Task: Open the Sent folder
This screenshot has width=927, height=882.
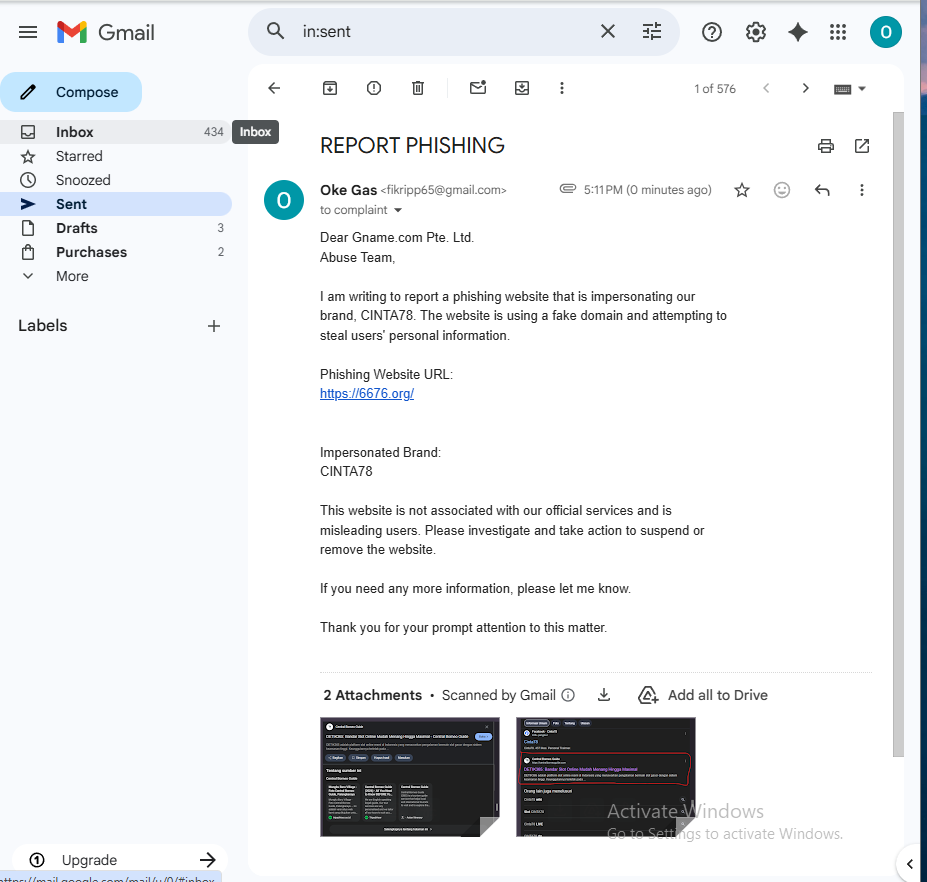Action: (115, 204)
